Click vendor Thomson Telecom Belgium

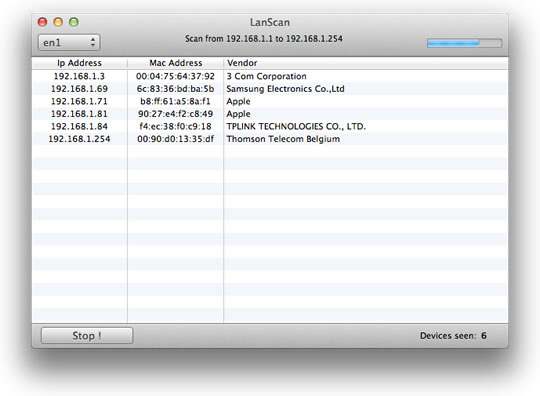click(283, 139)
